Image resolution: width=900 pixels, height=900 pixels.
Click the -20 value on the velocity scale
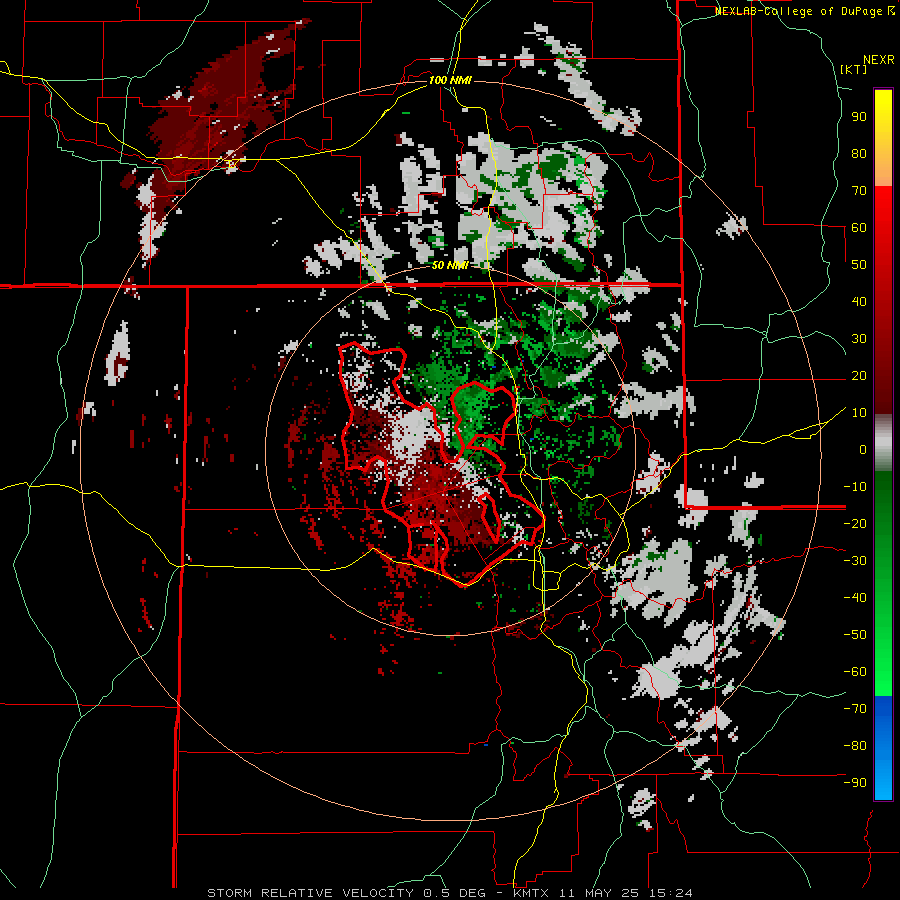pyautogui.click(x=855, y=524)
